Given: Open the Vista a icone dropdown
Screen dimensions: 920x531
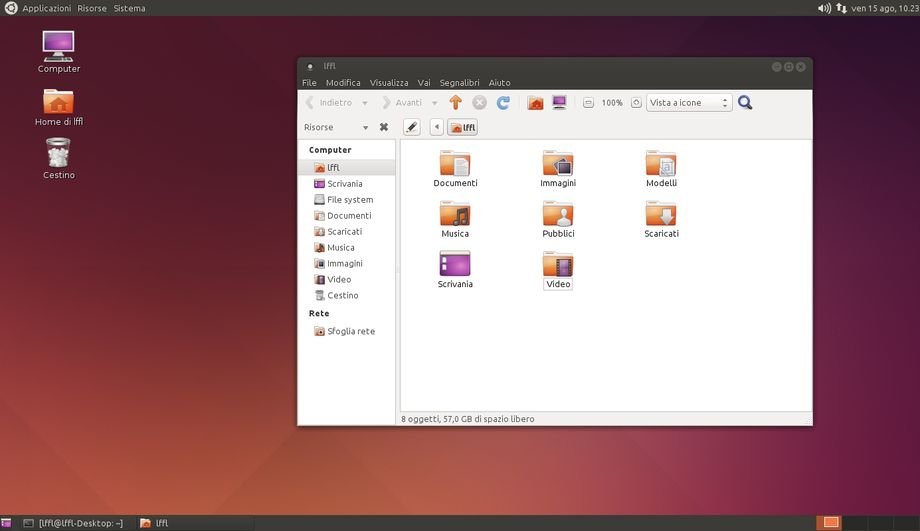Looking at the screenshot, I should click(689, 103).
